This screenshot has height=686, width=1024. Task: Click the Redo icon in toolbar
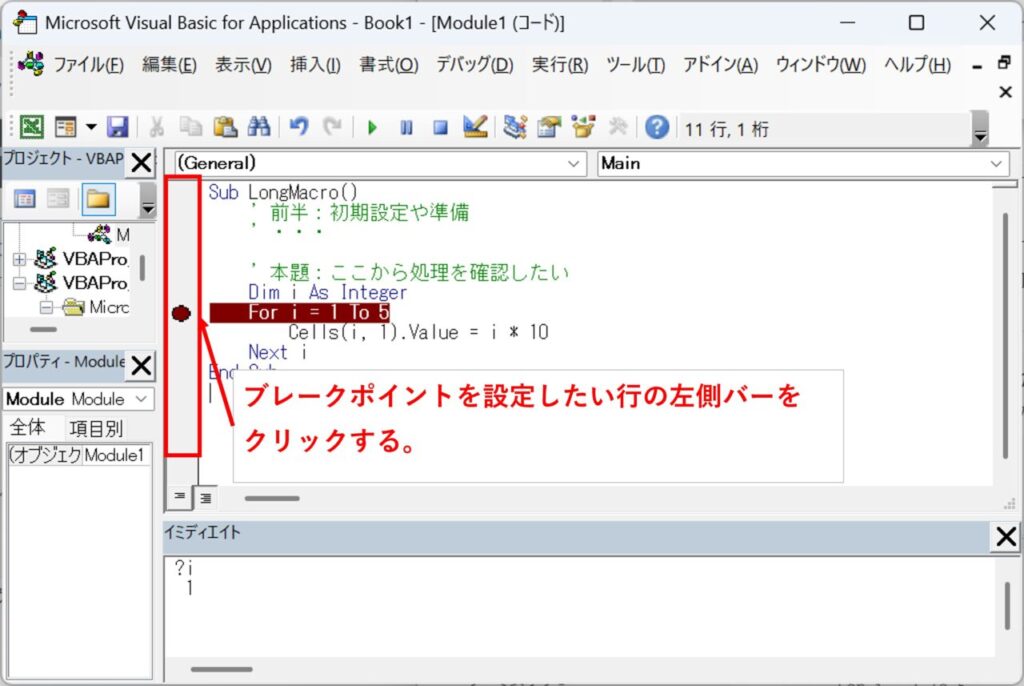pos(332,127)
